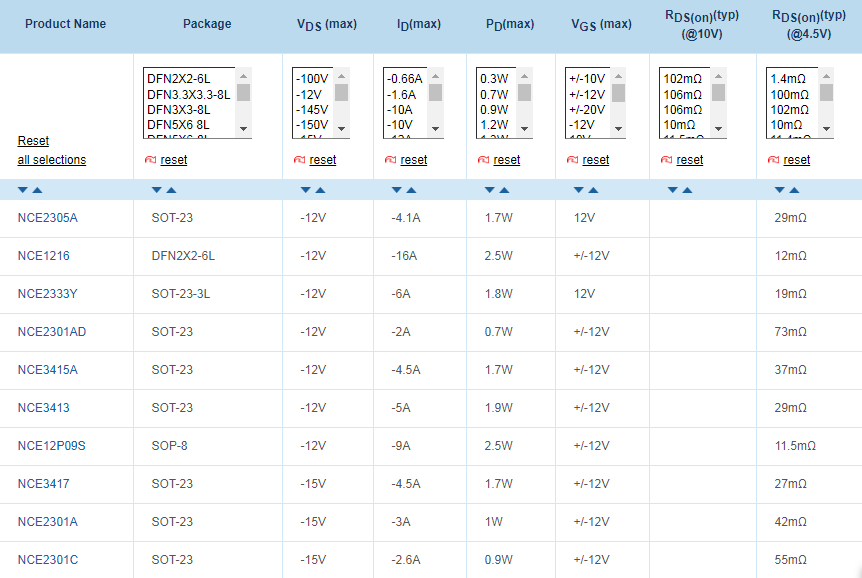The image size is (862, 578).
Task: Select +/-20V in the VGS filter list
Action: click(587, 110)
